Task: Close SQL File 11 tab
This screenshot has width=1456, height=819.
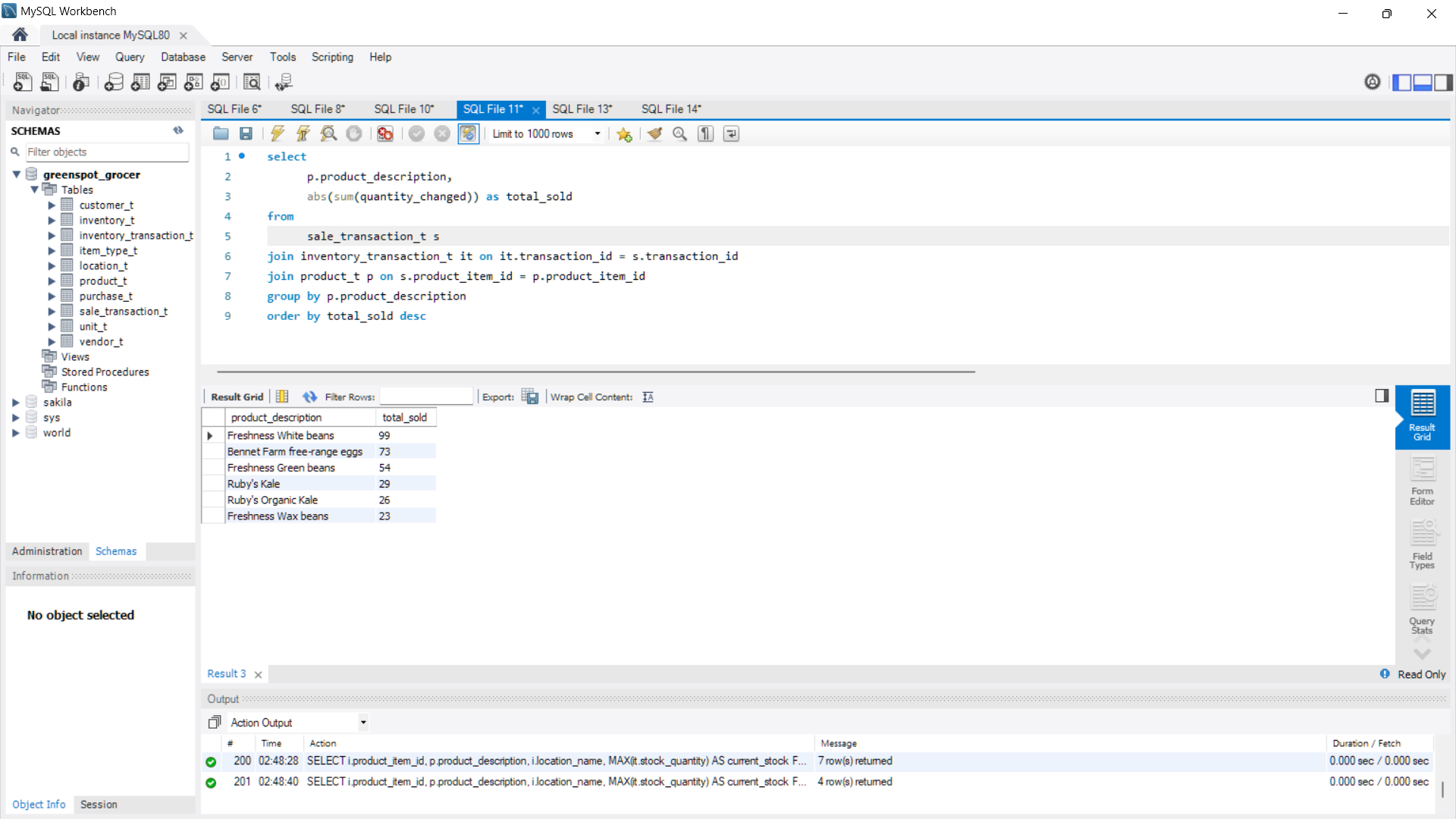Action: [x=536, y=110]
